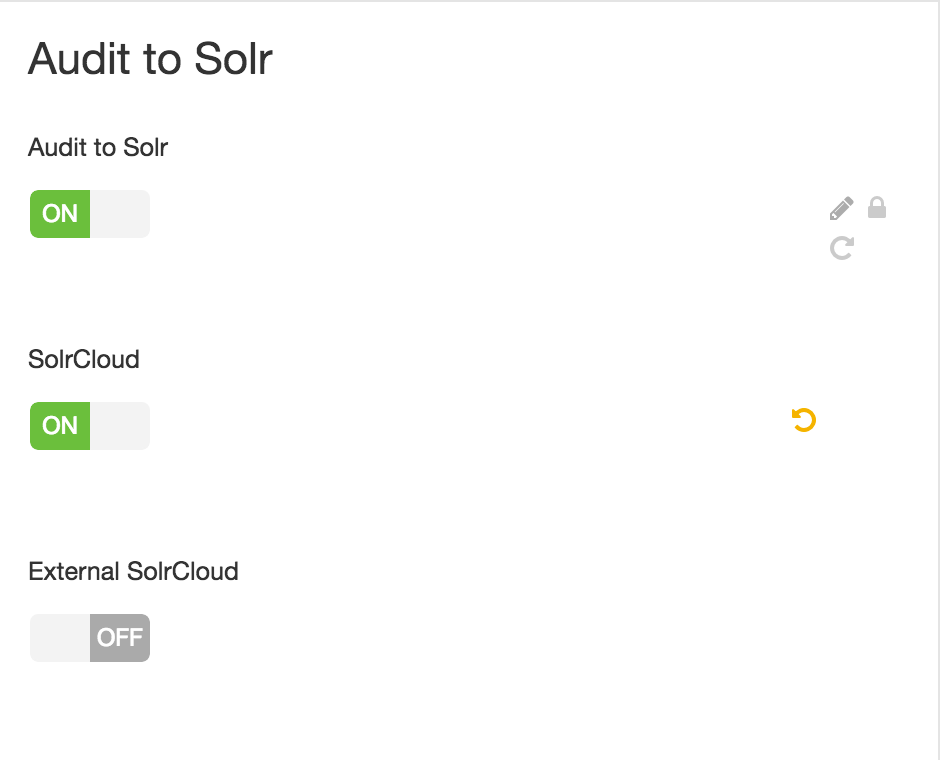Click empty left half of External SolrCloud switch
The width and height of the screenshot is (946, 760).
coord(60,638)
